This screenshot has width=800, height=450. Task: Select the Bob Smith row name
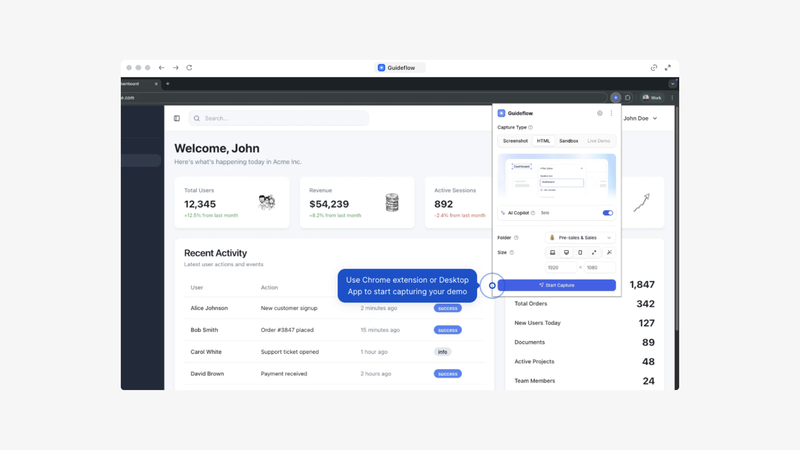204,330
